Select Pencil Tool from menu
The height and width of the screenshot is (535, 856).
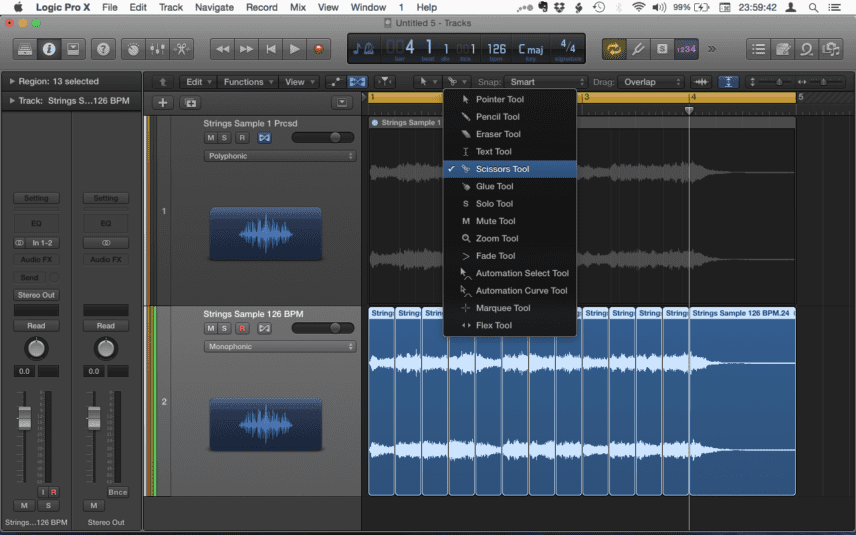510,117
